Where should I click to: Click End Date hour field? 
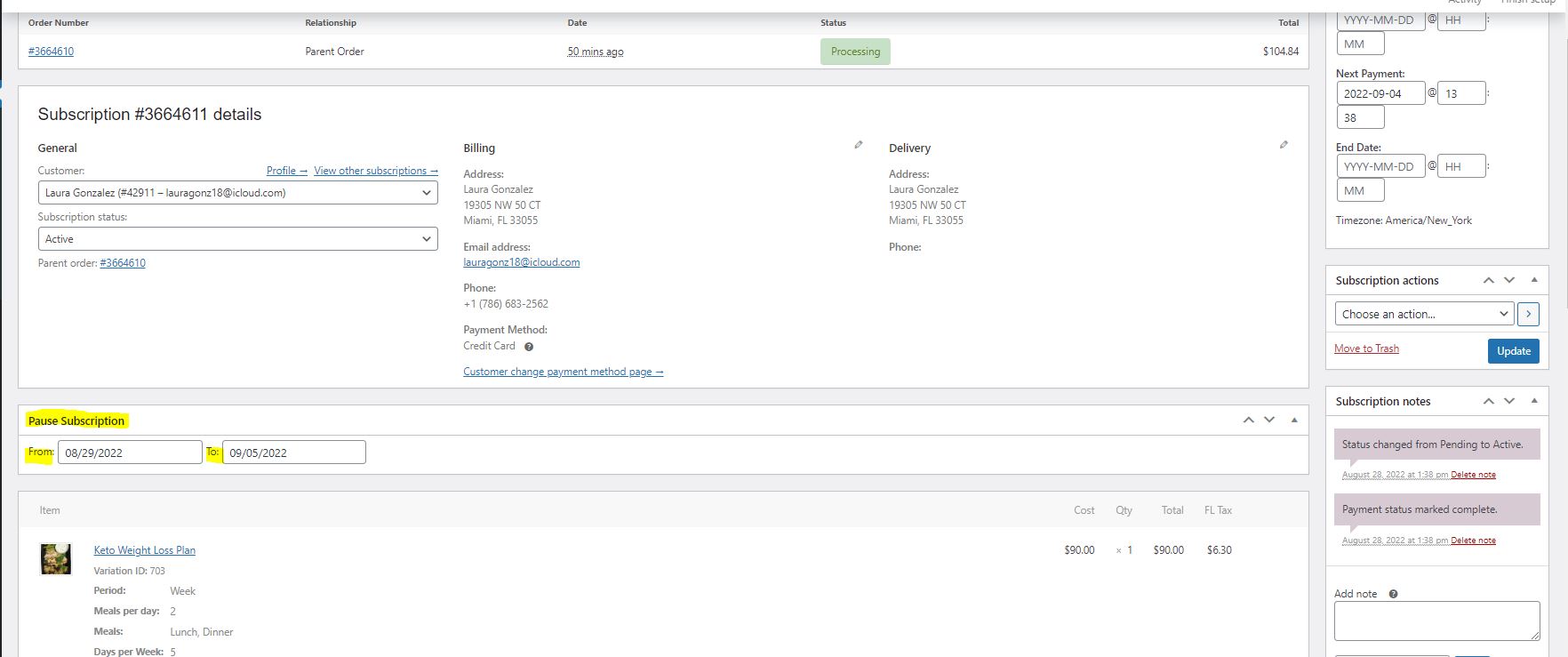click(x=1462, y=166)
